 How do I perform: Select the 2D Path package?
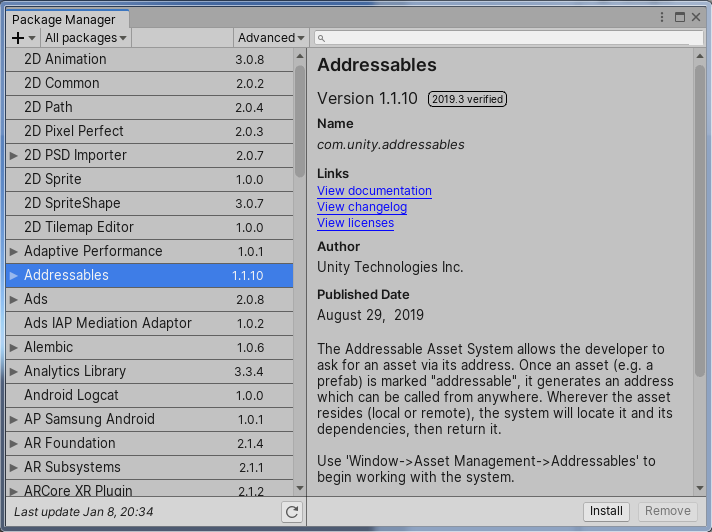tap(149, 108)
